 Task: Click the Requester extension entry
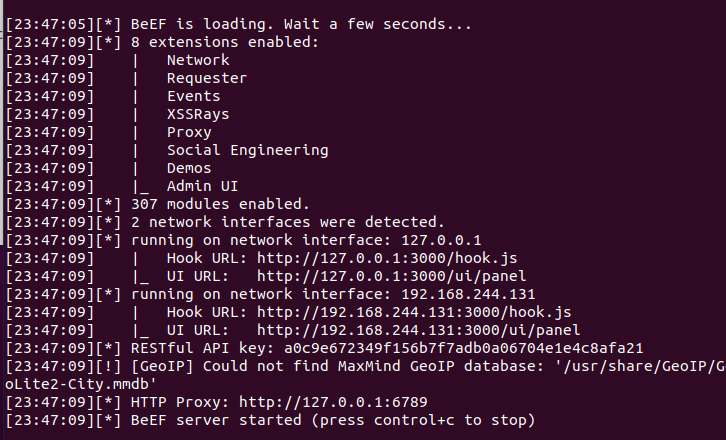206,78
